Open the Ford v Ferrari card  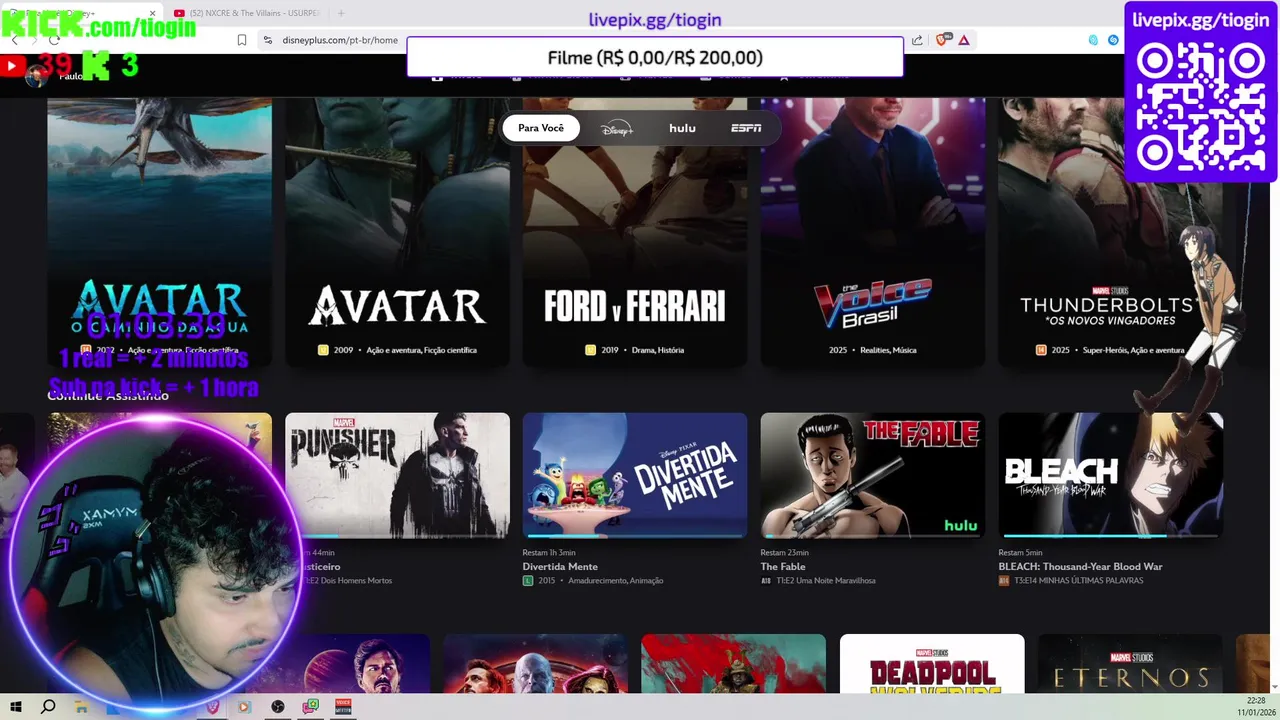635,232
